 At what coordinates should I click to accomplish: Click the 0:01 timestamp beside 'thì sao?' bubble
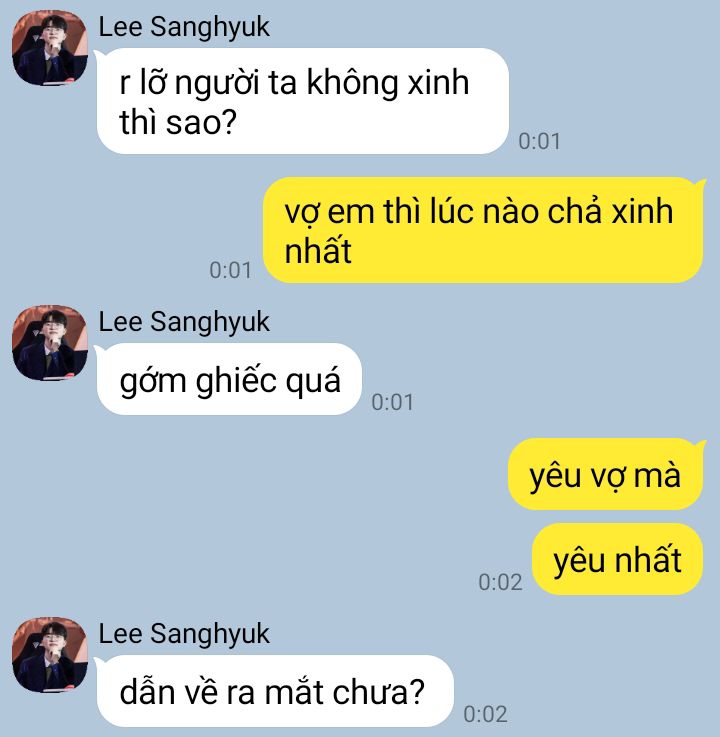click(x=539, y=141)
